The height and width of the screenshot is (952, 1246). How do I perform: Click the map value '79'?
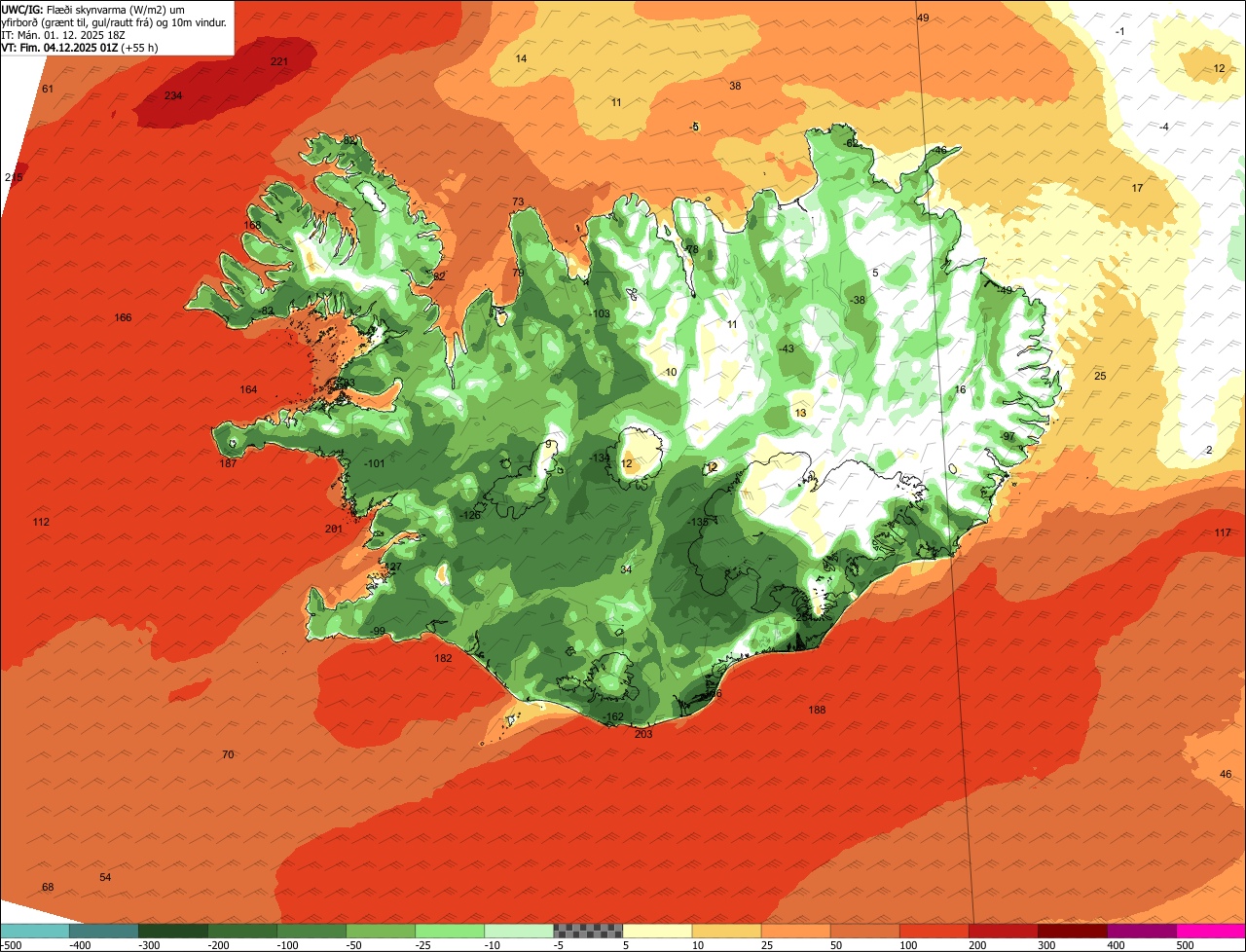518,273
